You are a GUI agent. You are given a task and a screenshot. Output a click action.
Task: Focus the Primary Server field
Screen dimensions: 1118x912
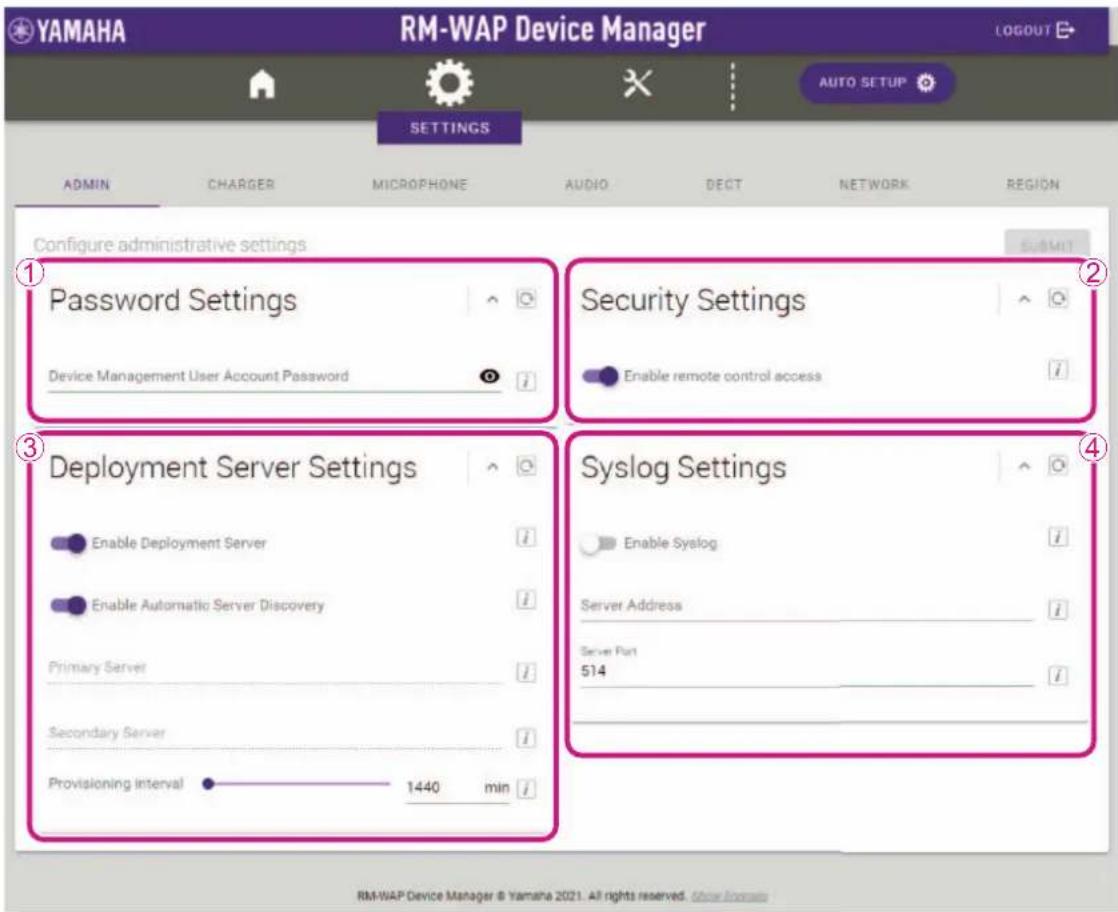click(x=275, y=668)
